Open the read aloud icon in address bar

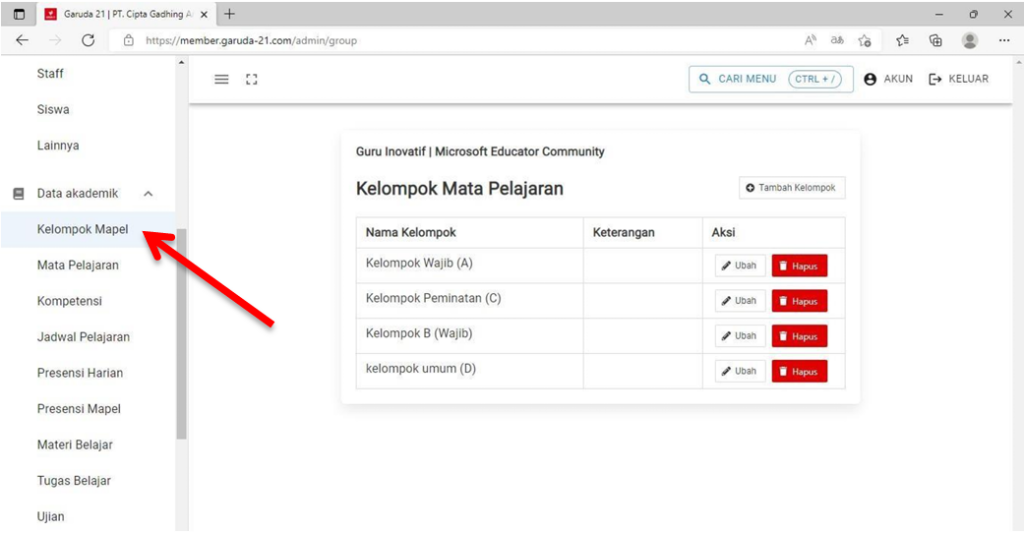click(x=810, y=40)
